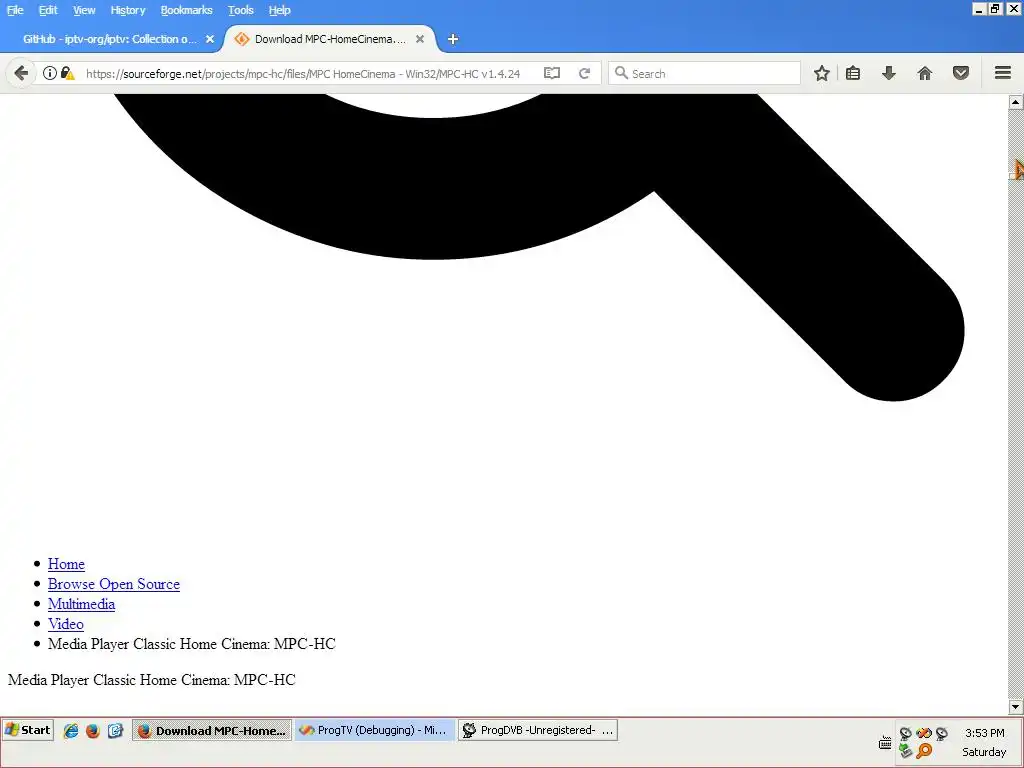Viewport: 1024px width, 768px height.
Task: Open the Windows Start menu
Action: (27, 730)
